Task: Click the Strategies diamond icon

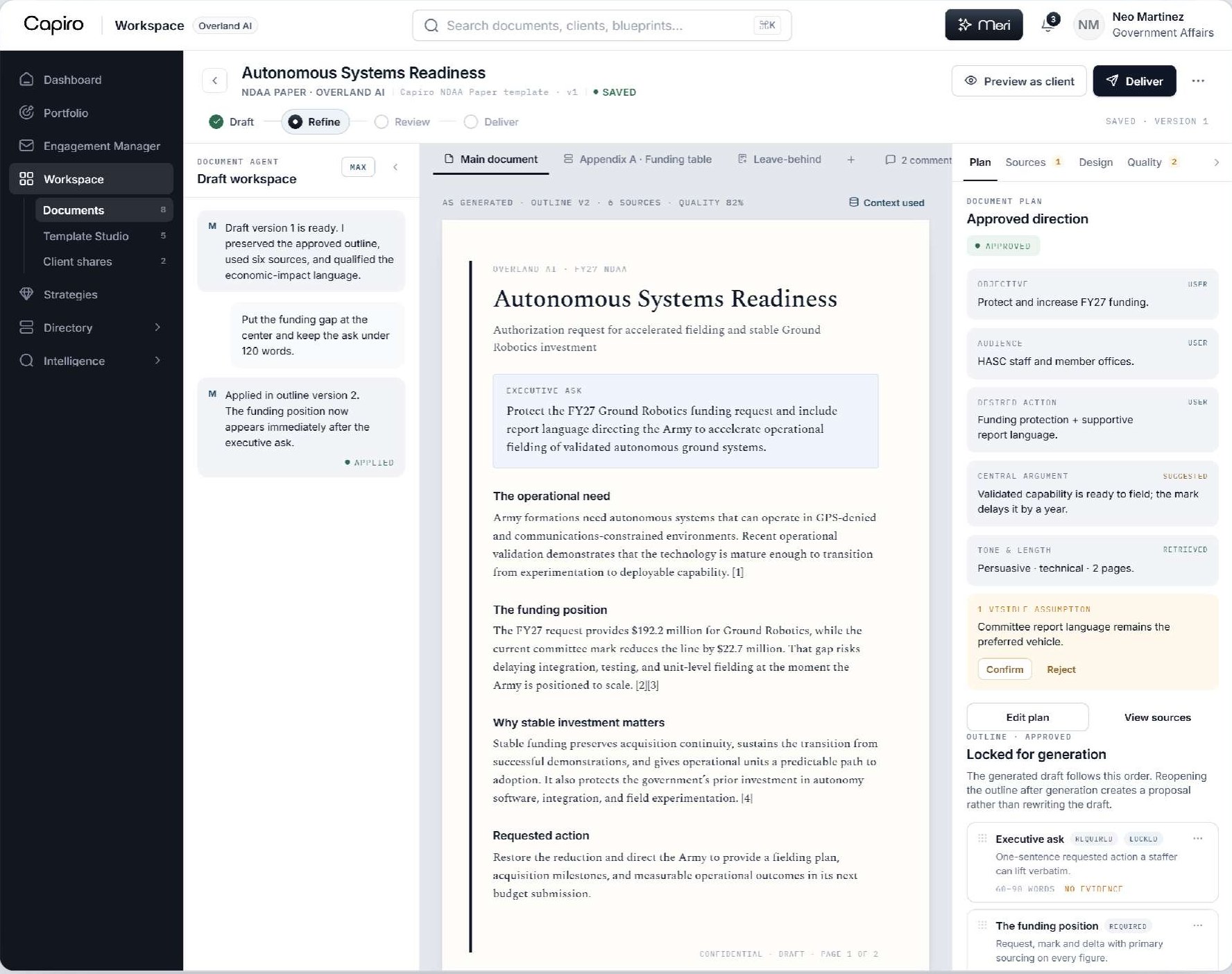Action: [x=26, y=294]
